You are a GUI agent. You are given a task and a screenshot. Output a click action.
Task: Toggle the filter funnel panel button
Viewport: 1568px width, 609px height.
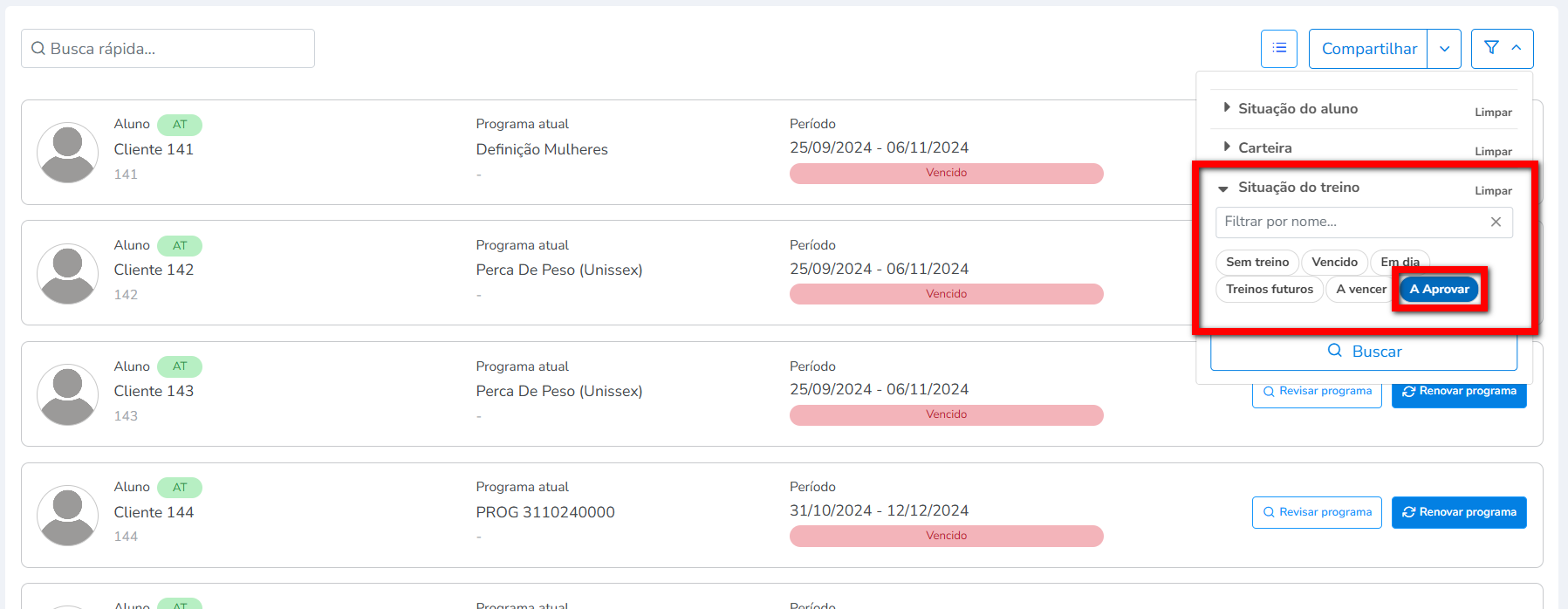1502,48
